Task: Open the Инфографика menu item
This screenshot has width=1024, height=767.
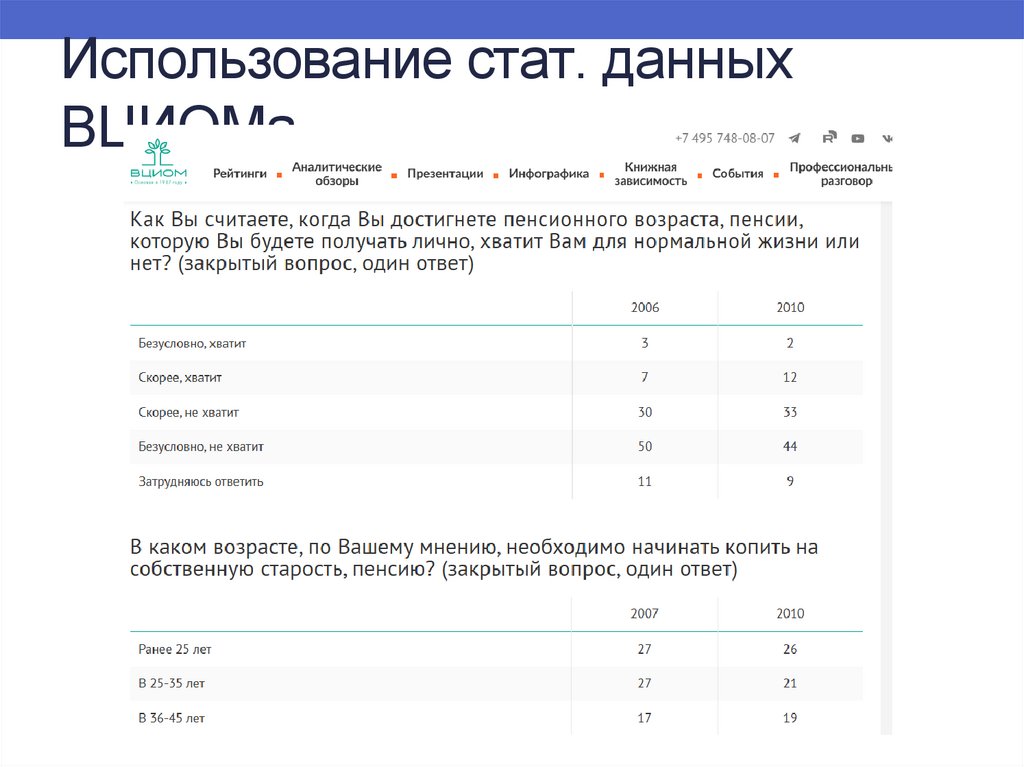Action: click(549, 174)
